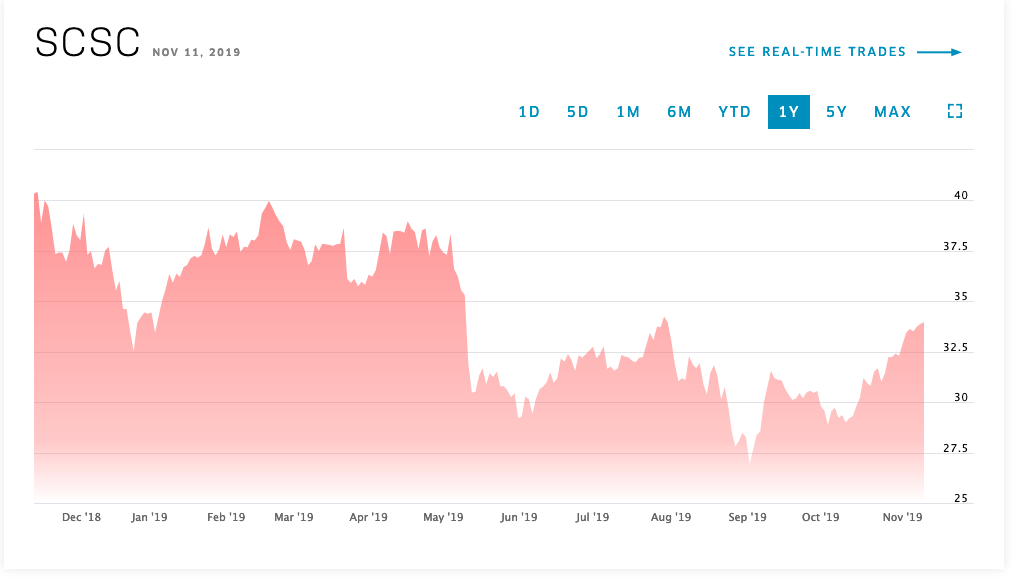Switch to the 5D chart view

coord(578,111)
